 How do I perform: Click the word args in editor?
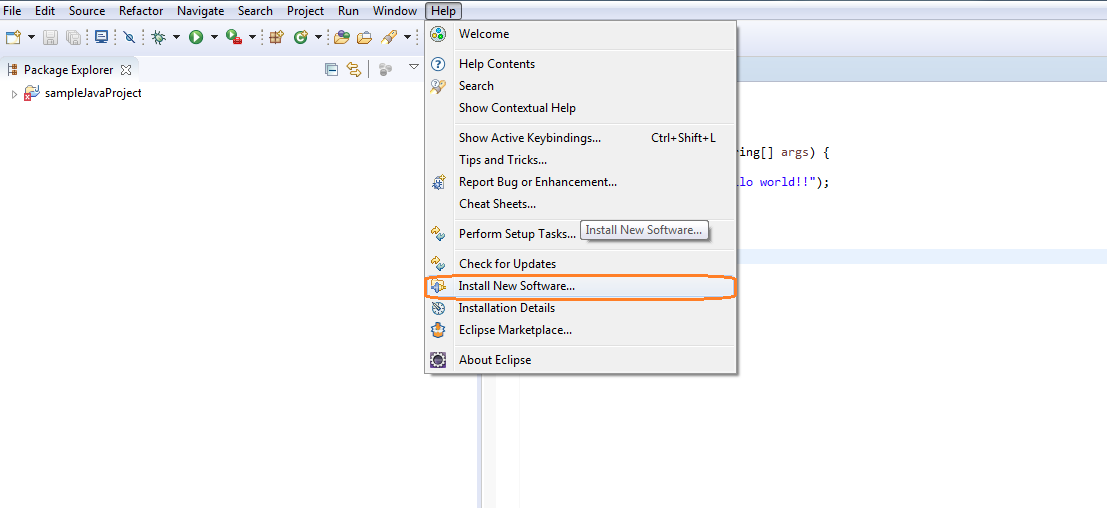click(794, 153)
